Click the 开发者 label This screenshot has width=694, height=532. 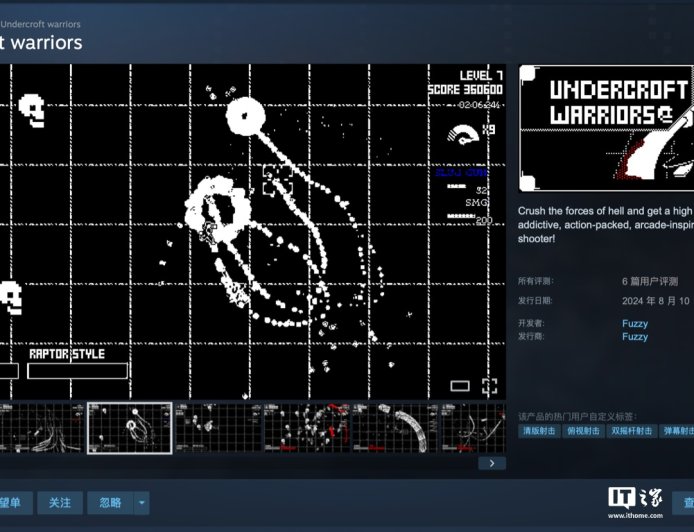(x=532, y=323)
